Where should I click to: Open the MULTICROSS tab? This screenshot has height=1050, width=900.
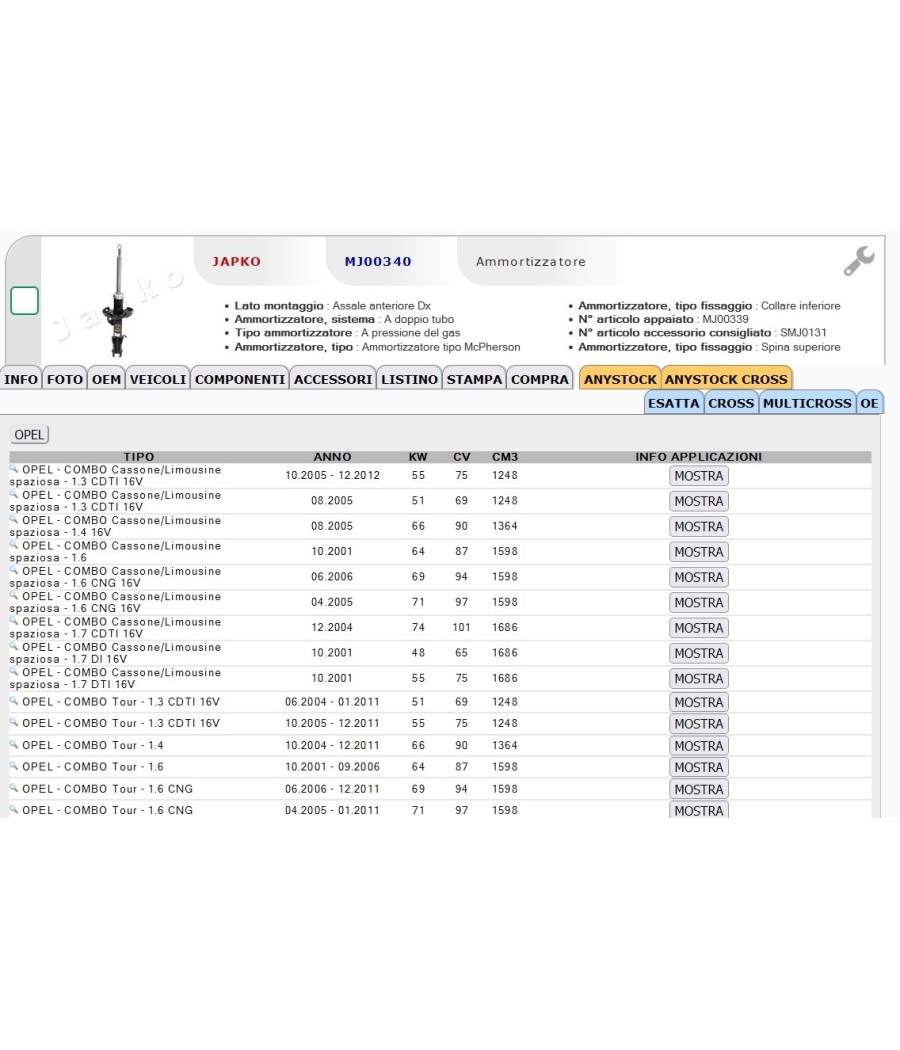(807, 403)
